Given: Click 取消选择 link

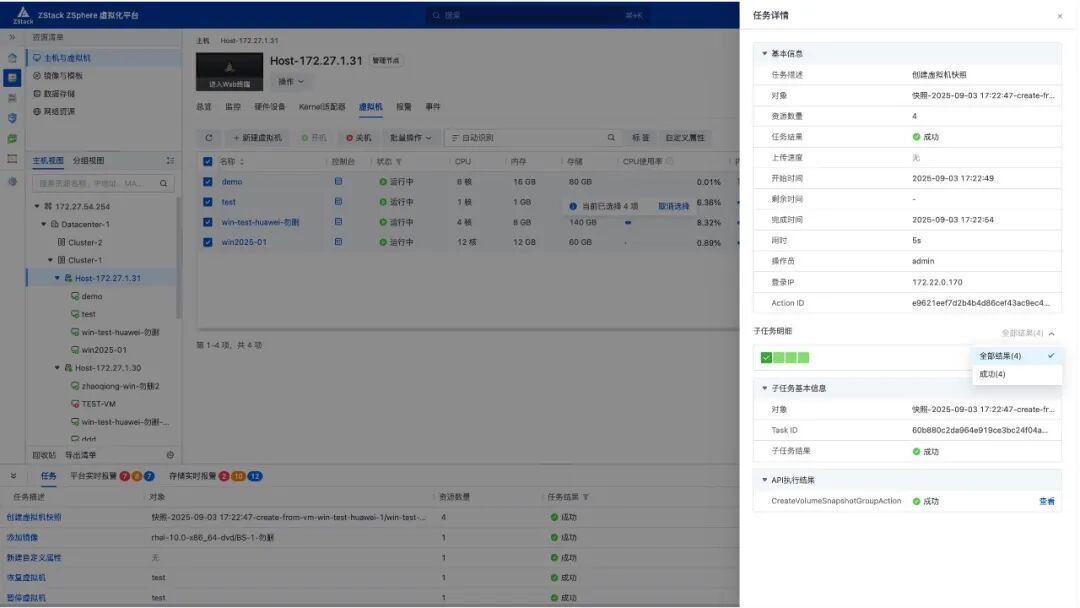Looking at the screenshot, I should coord(674,207).
